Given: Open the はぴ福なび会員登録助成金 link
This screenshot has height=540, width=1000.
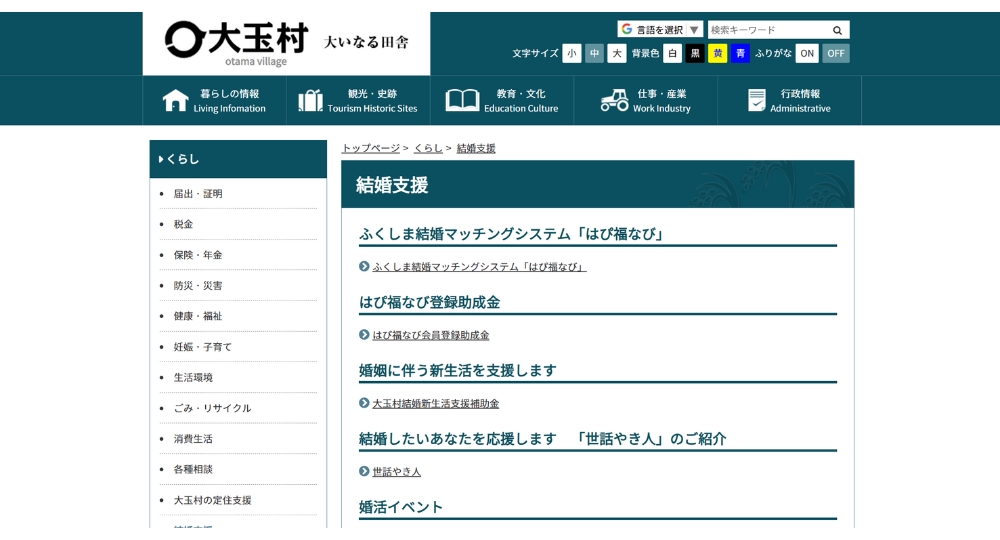Looking at the screenshot, I should click(x=430, y=335).
